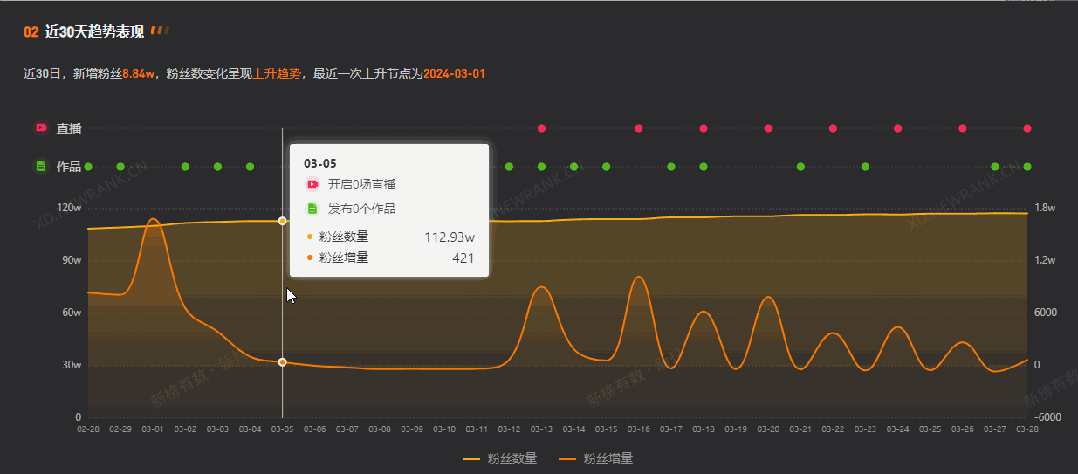This screenshot has width=1078, height=474.
Task: Click the 开启0场直播 tooltip line
Action: 361,184
